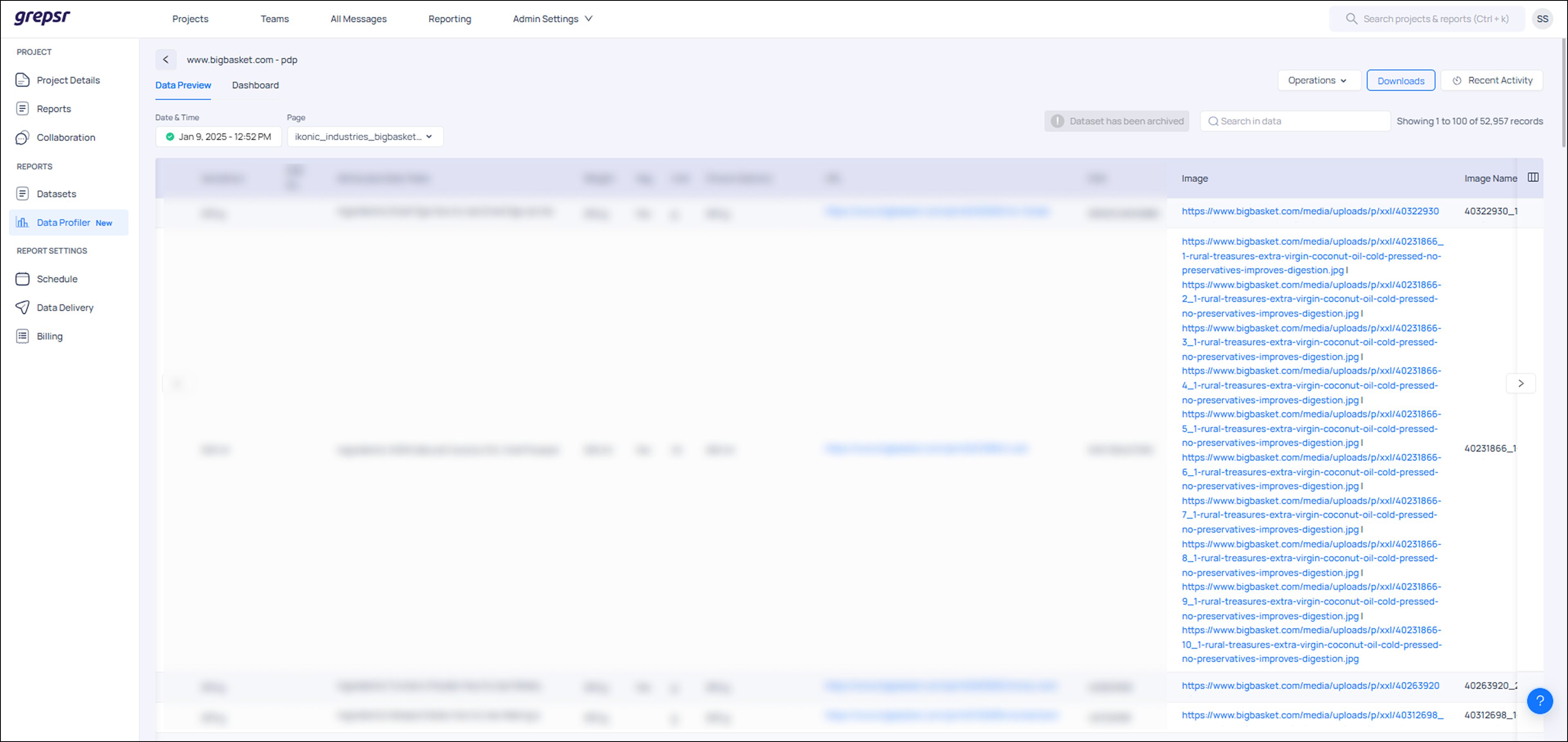The image size is (1568, 742).
Task: Open the Page dropdown
Action: pyautogui.click(x=365, y=136)
